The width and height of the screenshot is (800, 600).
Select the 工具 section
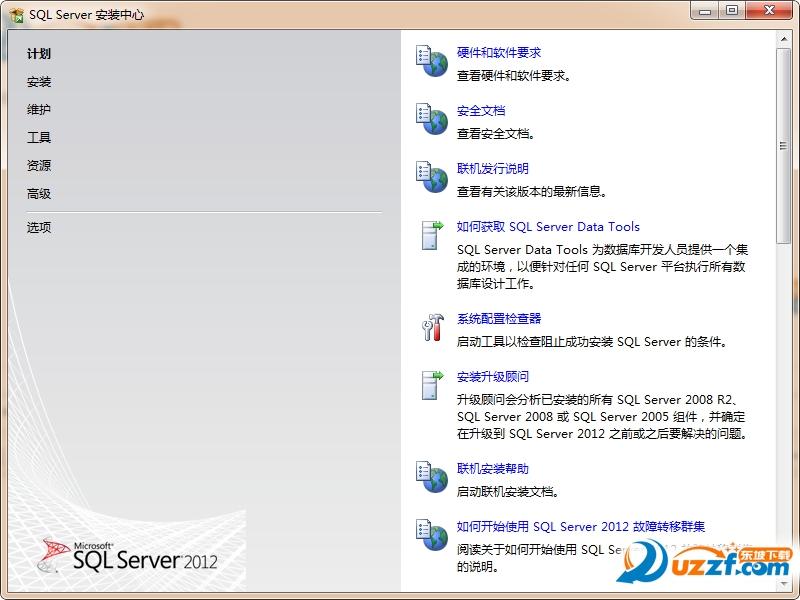click(38, 137)
